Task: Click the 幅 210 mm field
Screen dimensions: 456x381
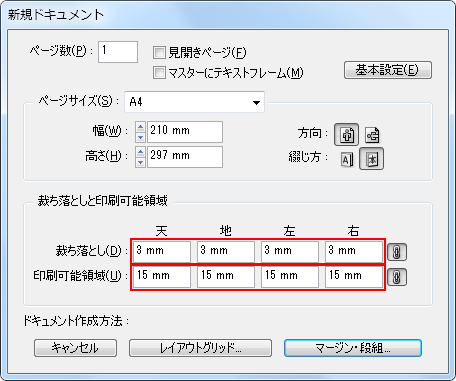Action: [x=185, y=132]
